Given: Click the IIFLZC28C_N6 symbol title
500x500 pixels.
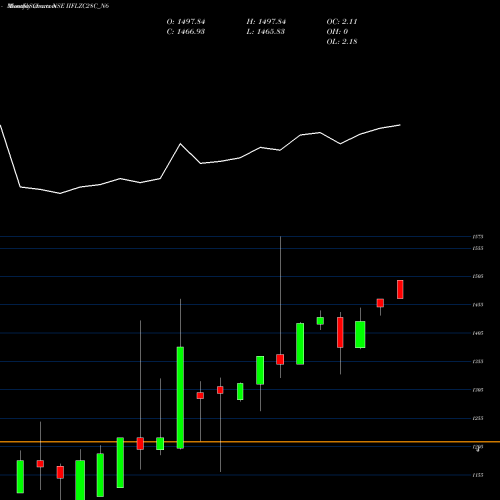Looking at the screenshot, I should 88,6.
